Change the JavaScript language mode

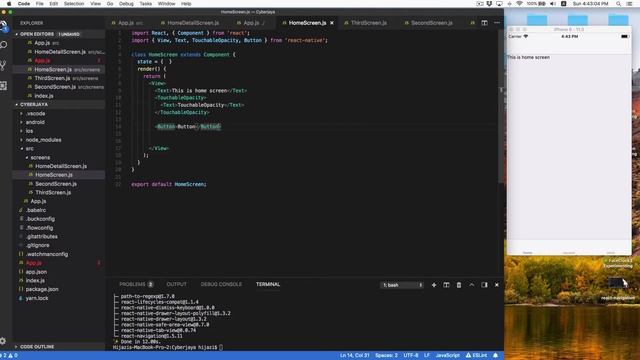pyautogui.click(x=447, y=356)
